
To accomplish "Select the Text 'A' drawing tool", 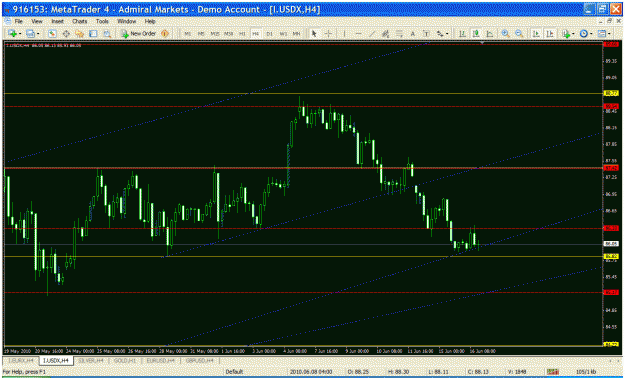I will pyautogui.click(x=413, y=34).
